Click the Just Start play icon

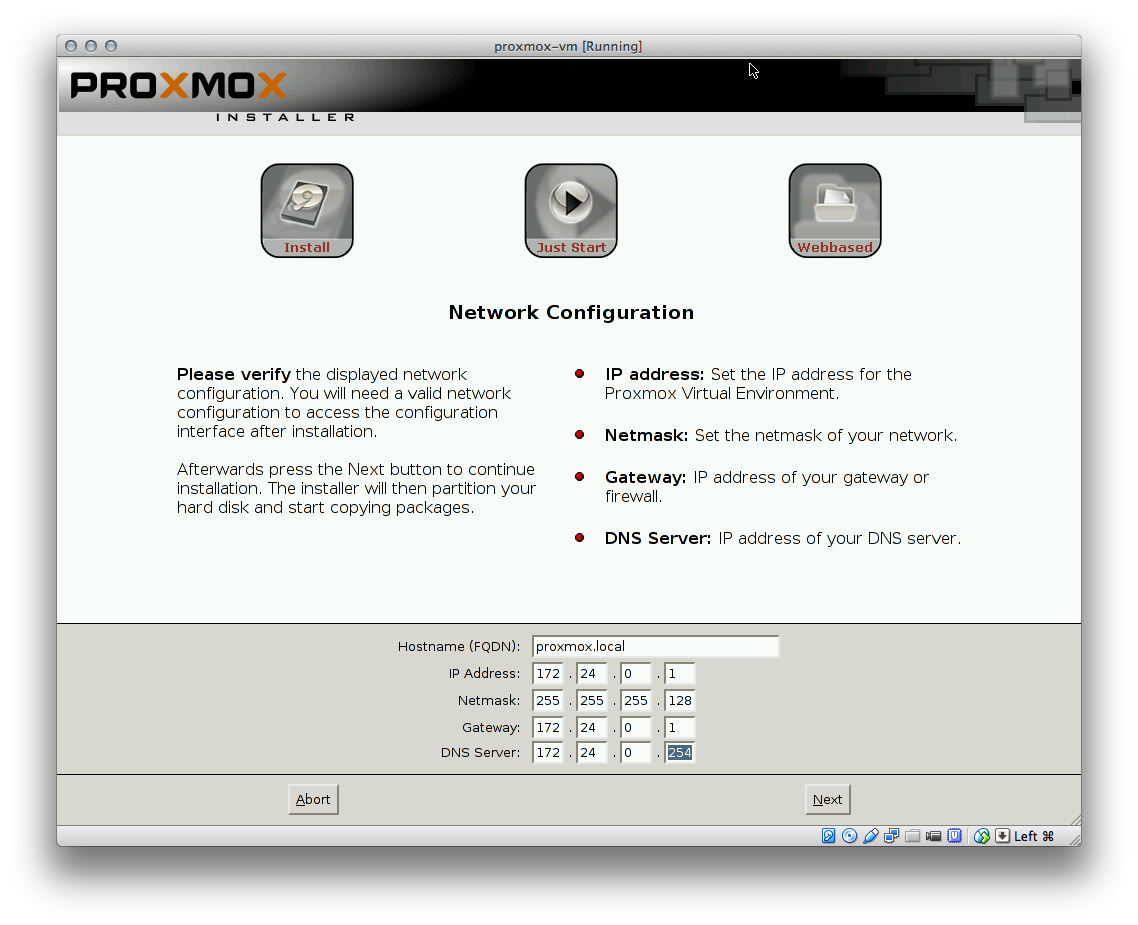571,210
